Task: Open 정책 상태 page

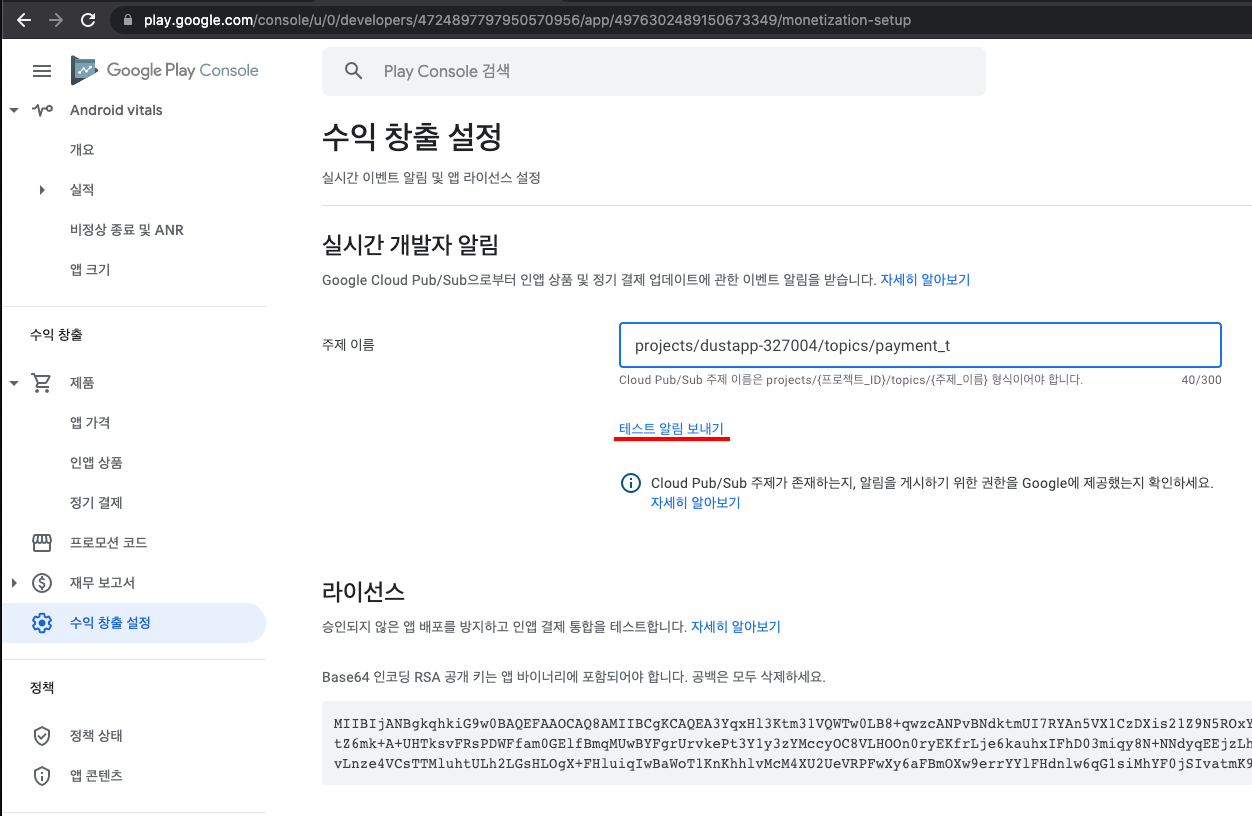Action: 96,736
